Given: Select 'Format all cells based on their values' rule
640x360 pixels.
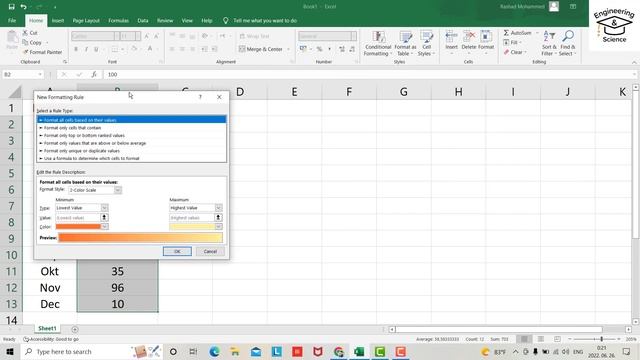Looking at the screenshot, I should [131, 120].
